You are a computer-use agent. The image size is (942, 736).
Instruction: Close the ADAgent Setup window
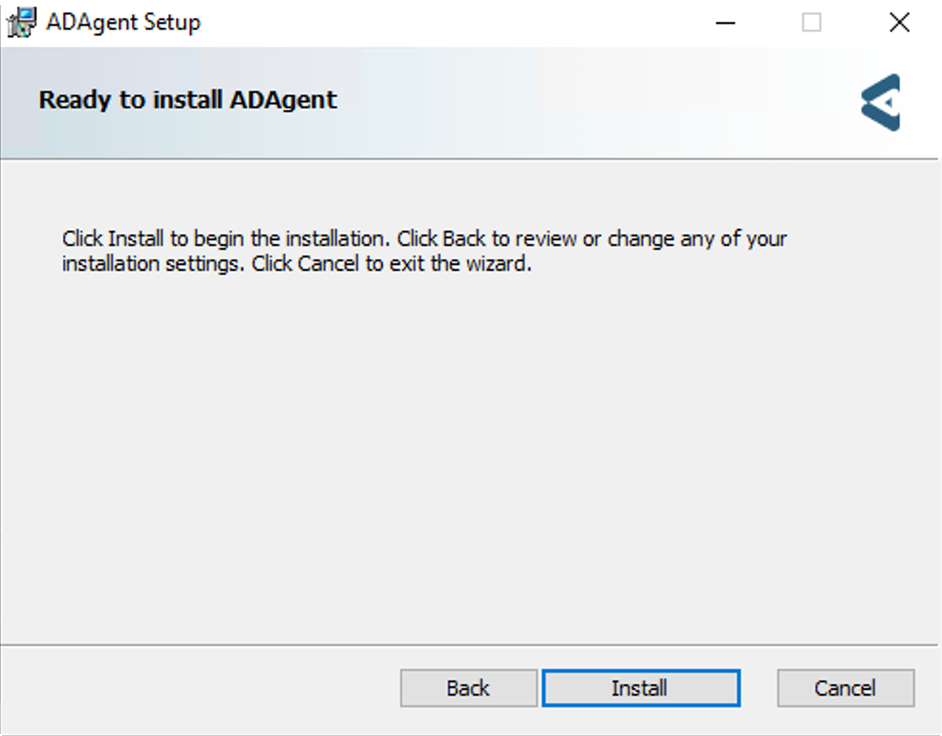click(899, 23)
